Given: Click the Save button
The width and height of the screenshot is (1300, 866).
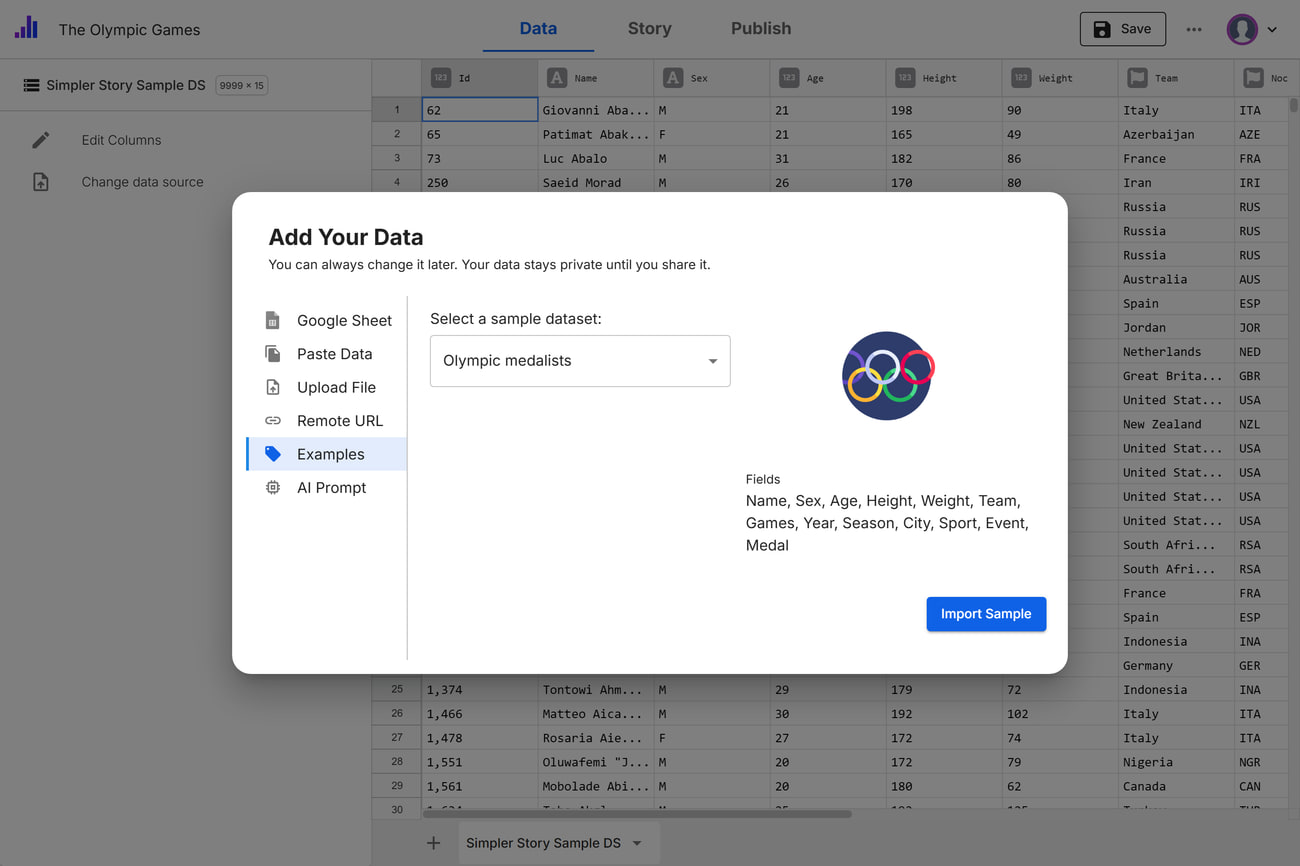Looking at the screenshot, I should (1122, 29).
